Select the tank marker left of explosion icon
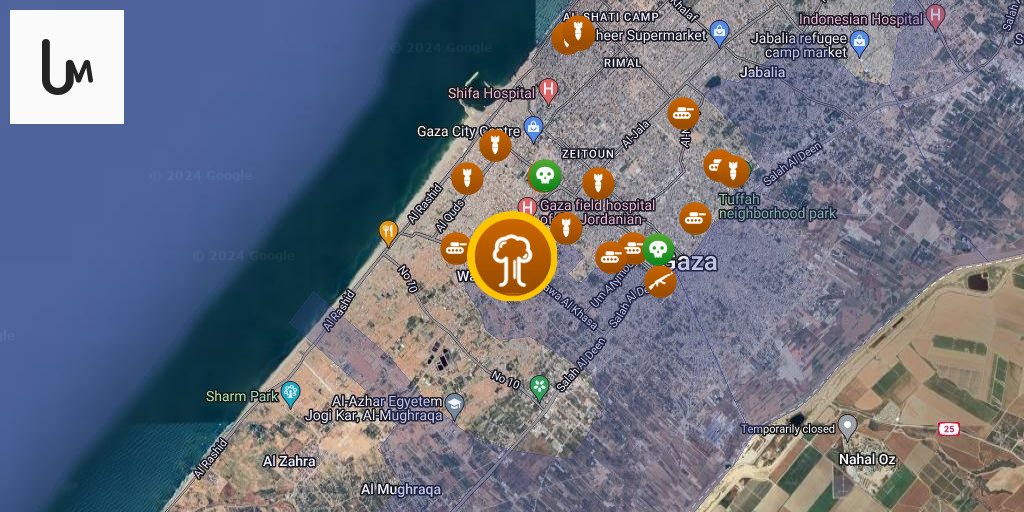1024x512 pixels. 456,248
